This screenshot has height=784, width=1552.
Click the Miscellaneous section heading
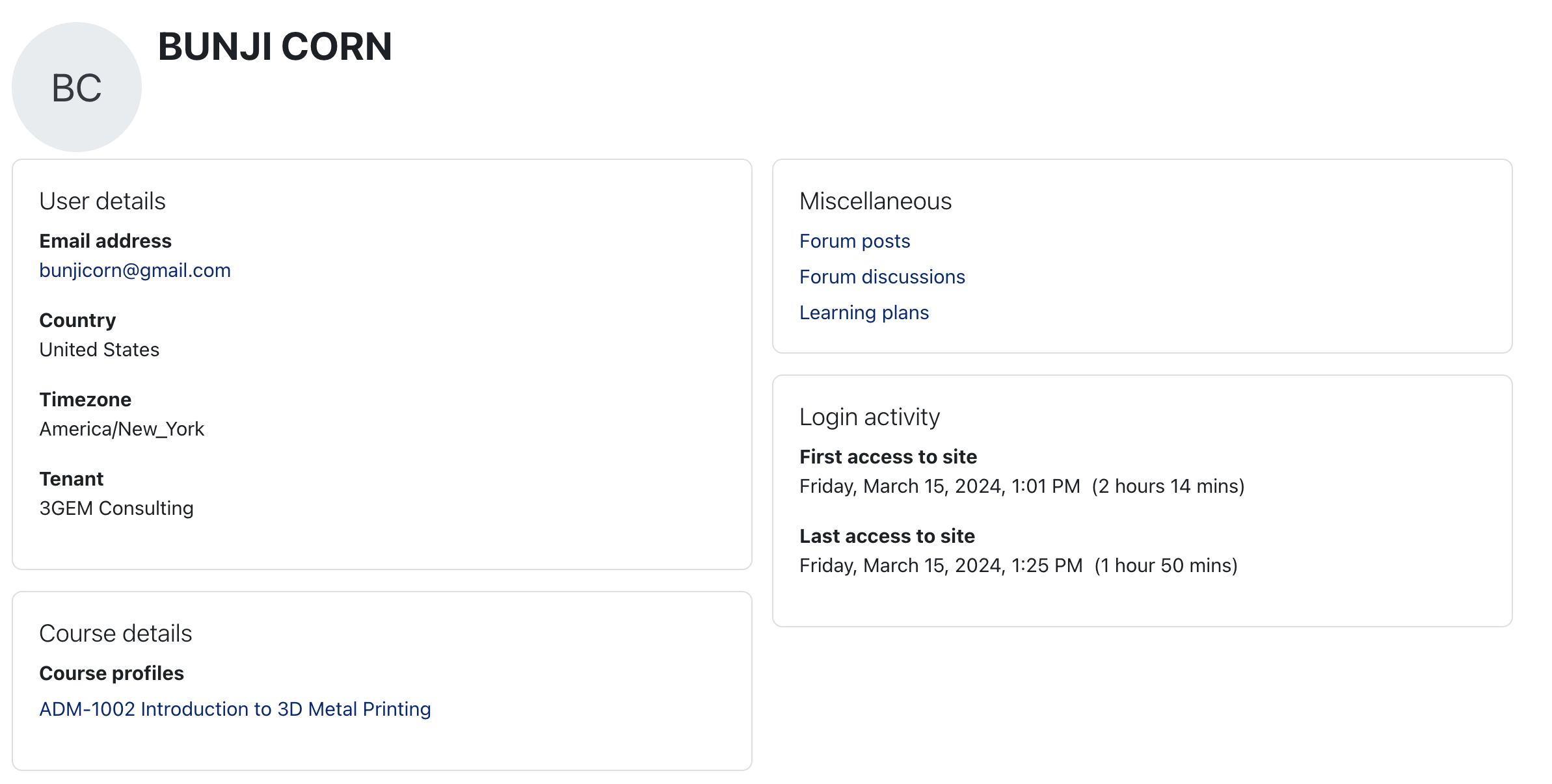875,202
